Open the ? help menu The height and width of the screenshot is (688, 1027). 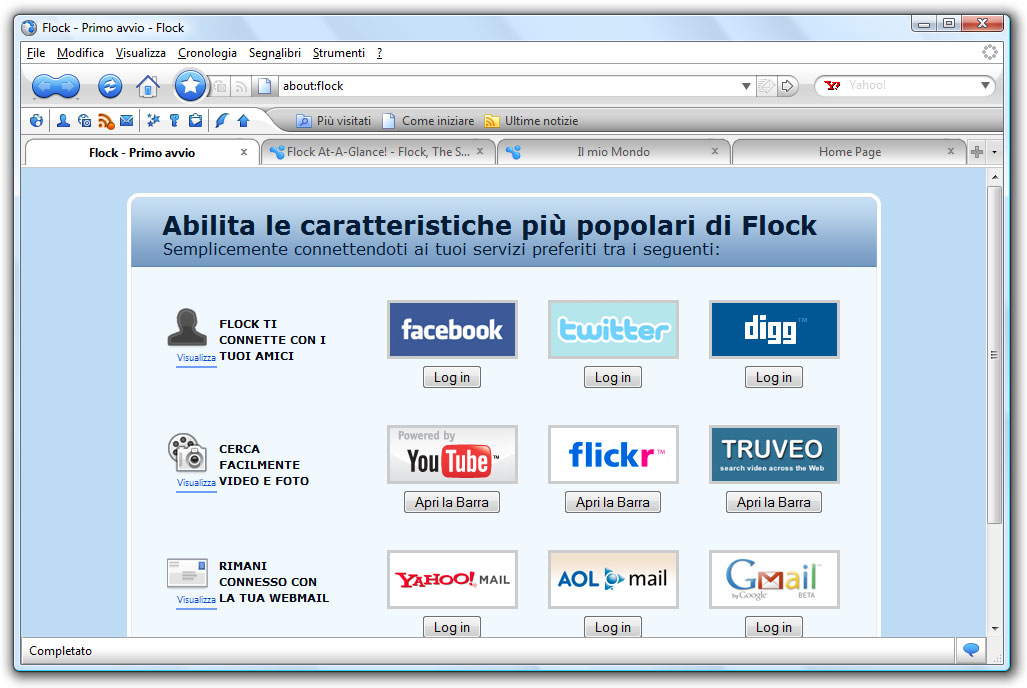(379, 53)
